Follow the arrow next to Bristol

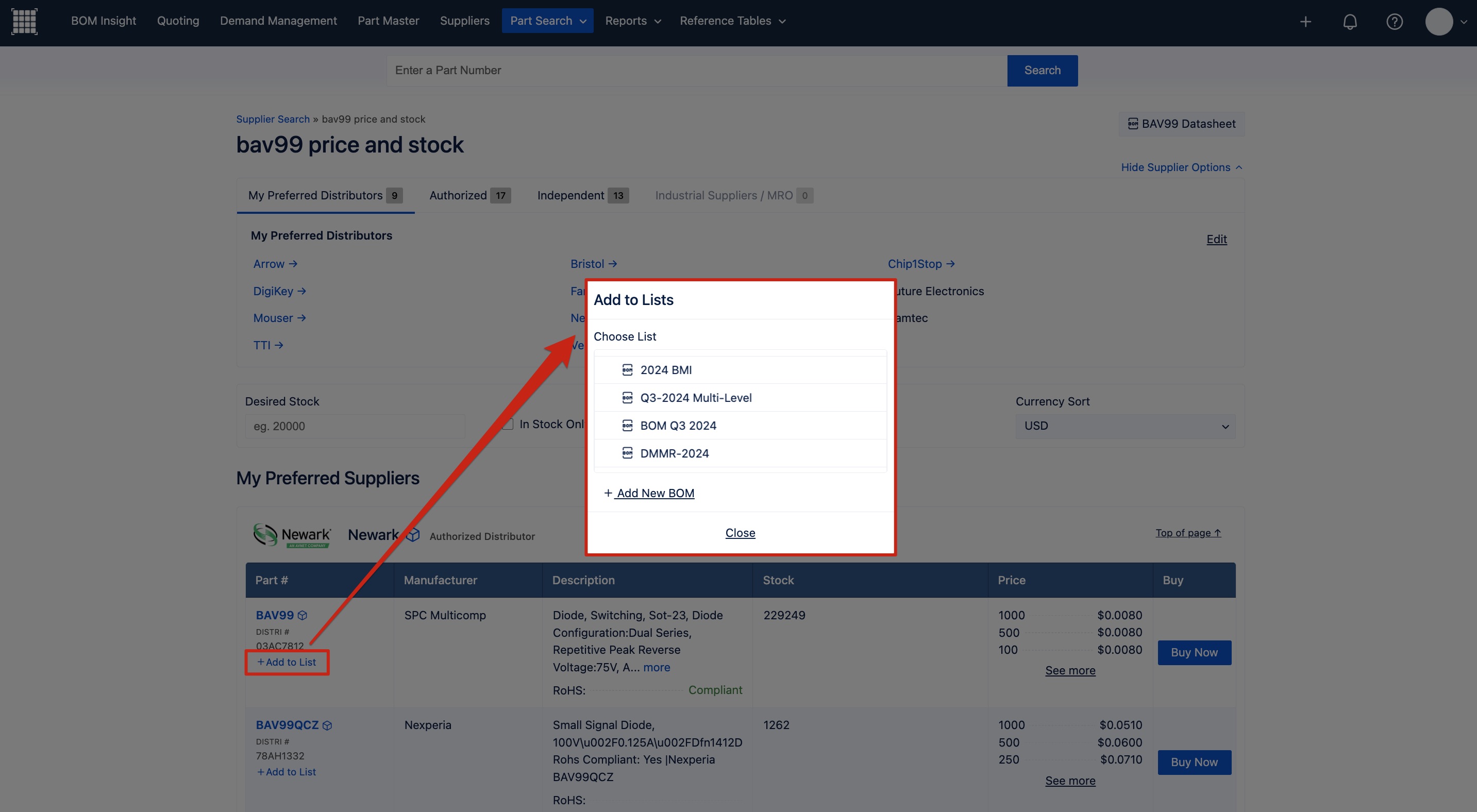click(x=612, y=264)
